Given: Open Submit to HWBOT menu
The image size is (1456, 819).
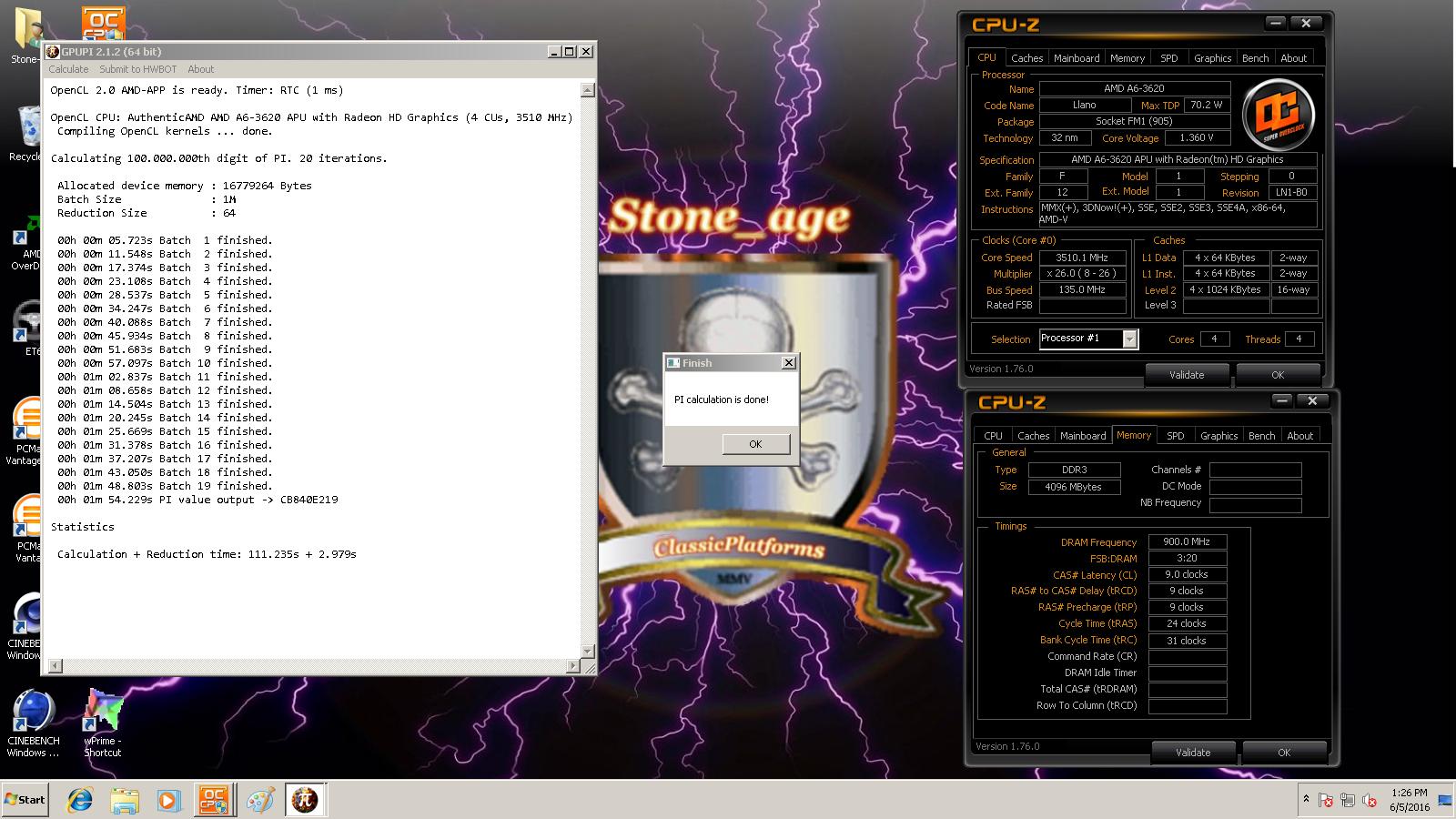Looking at the screenshot, I should coord(137,69).
